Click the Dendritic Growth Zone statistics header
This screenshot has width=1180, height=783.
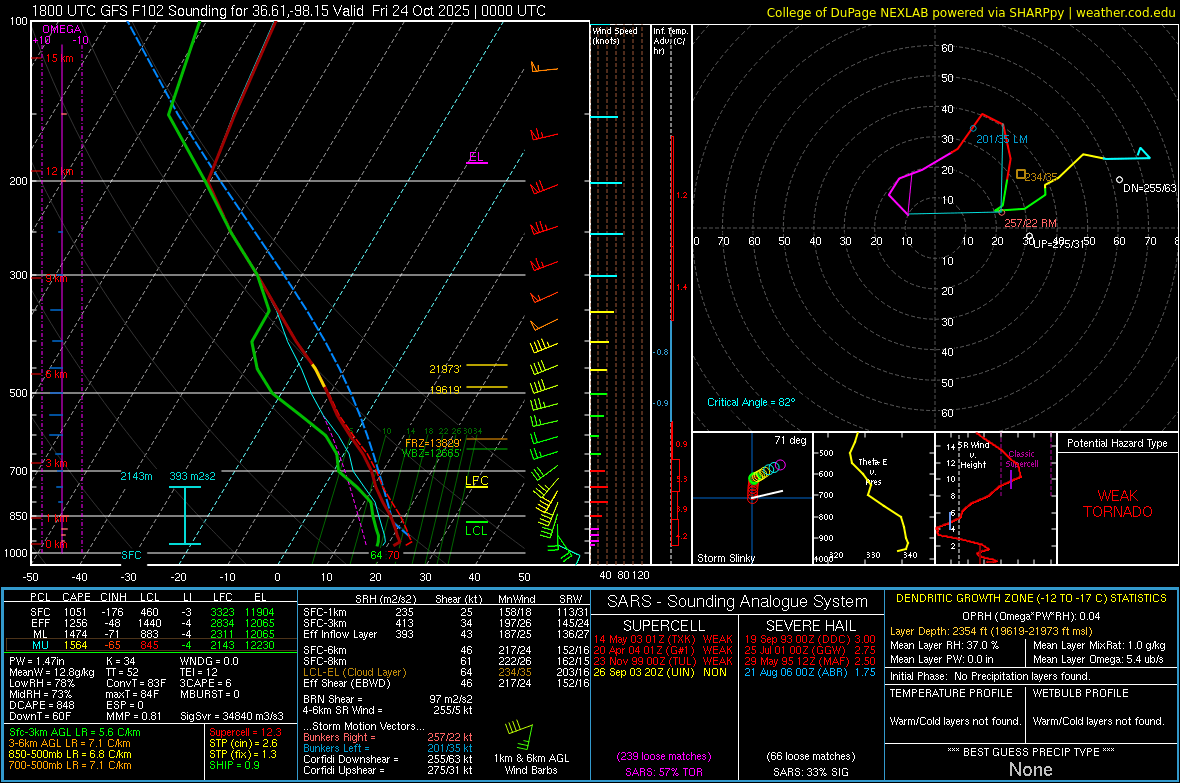coord(1031,599)
